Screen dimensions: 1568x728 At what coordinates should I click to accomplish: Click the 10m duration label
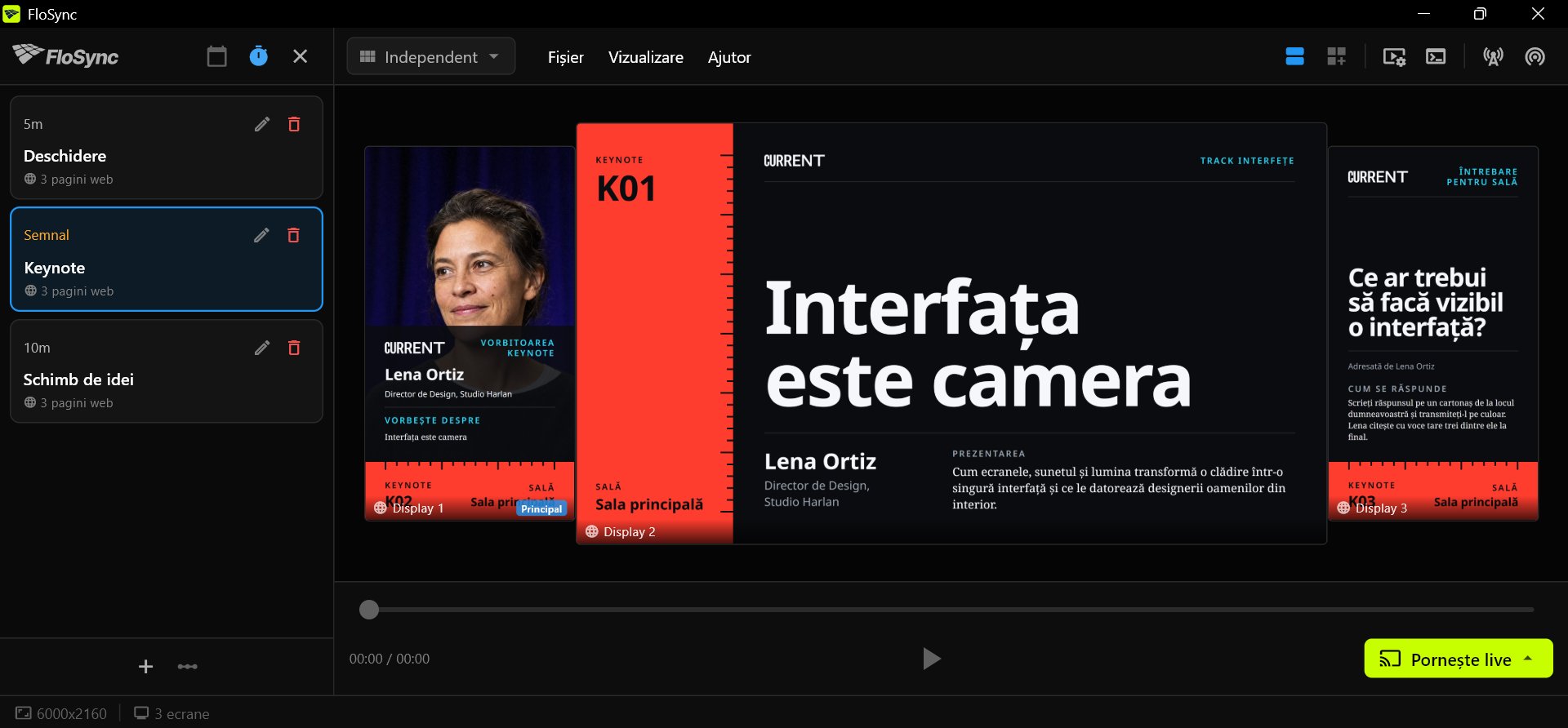point(37,348)
